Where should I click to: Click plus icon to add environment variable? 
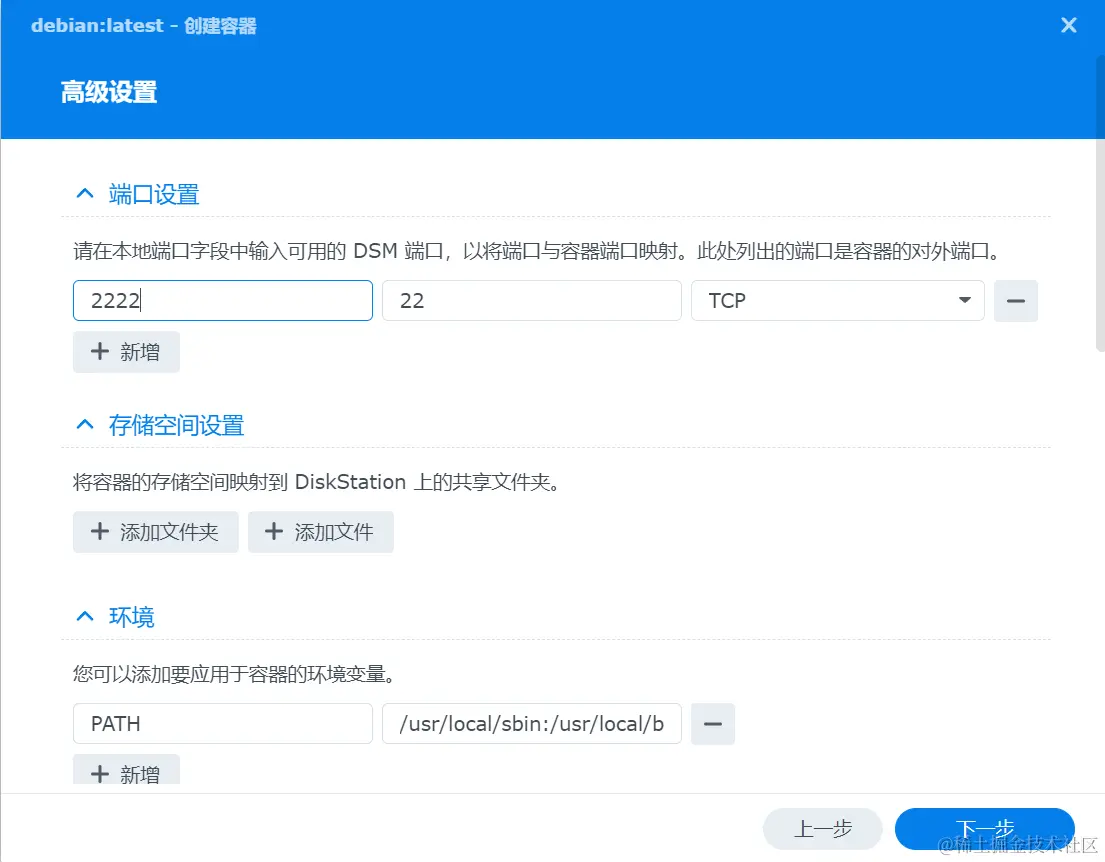coord(99,772)
